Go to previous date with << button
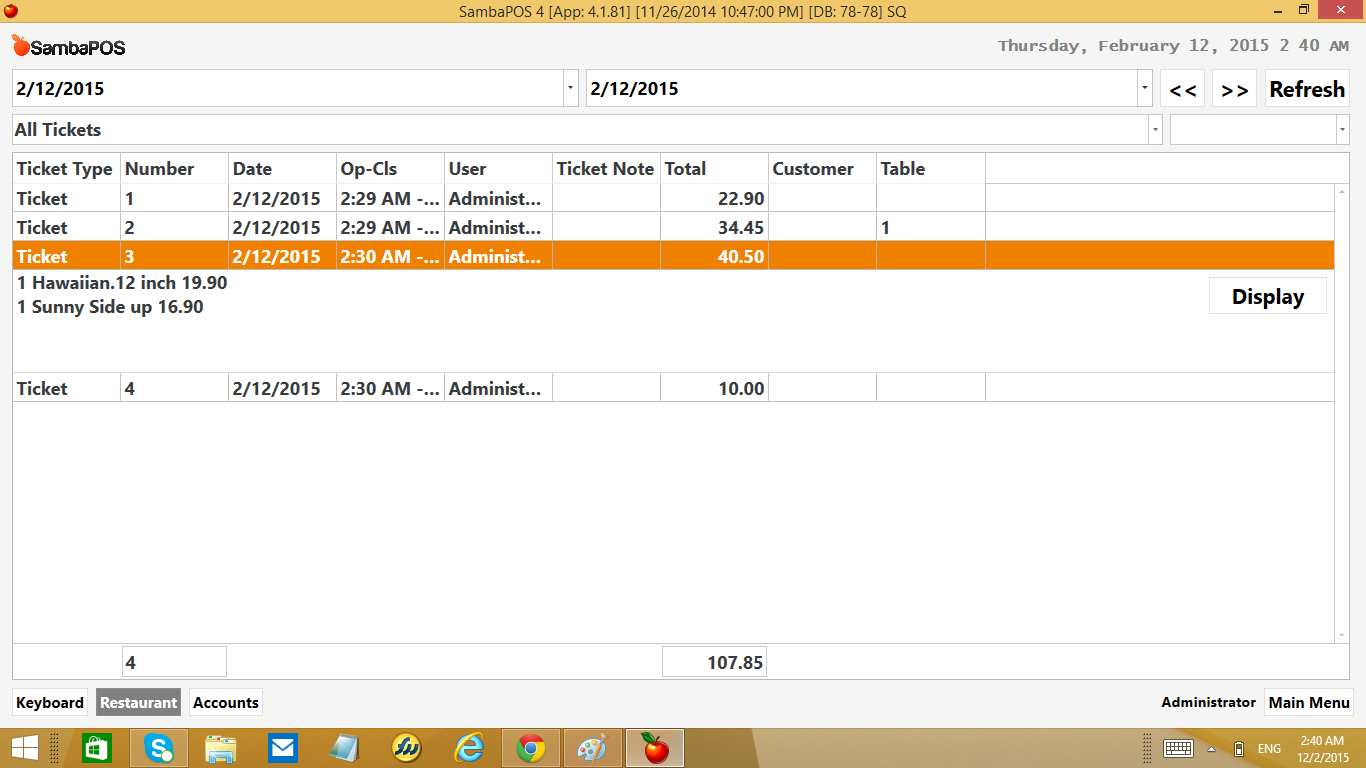 [x=1182, y=89]
